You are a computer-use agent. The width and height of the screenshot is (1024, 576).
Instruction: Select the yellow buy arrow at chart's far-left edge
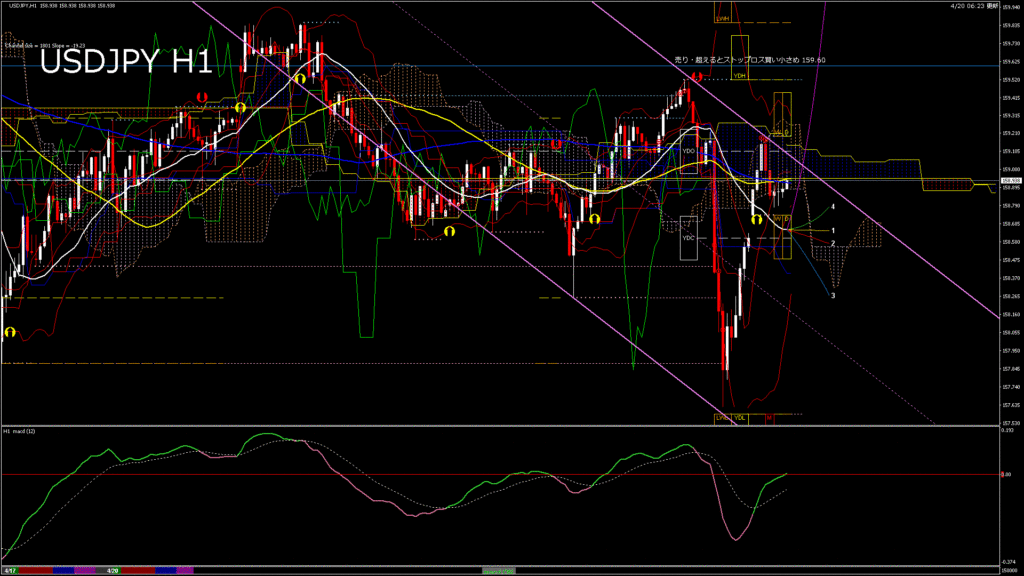click(10, 332)
